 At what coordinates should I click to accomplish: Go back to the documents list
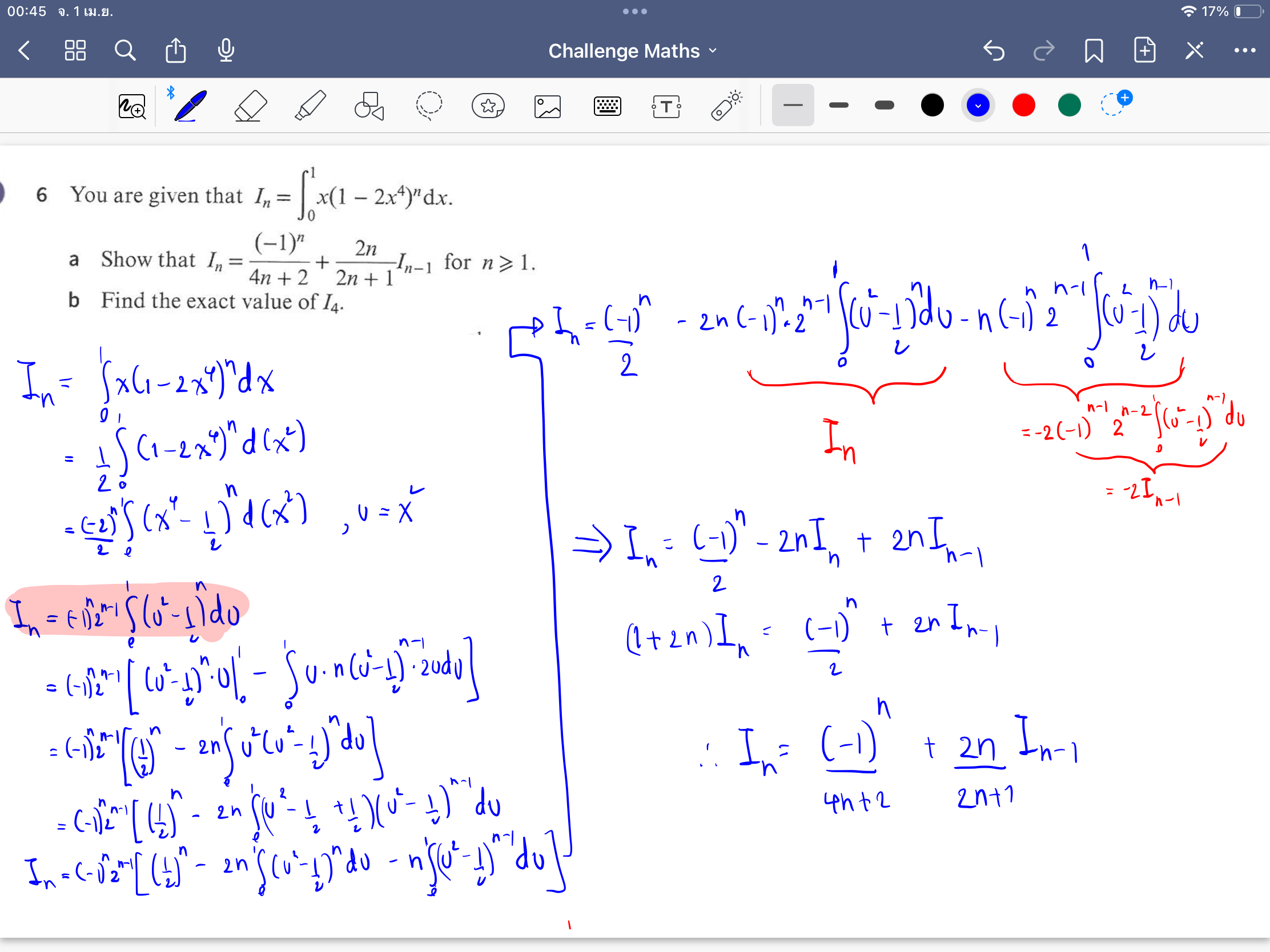(x=24, y=50)
